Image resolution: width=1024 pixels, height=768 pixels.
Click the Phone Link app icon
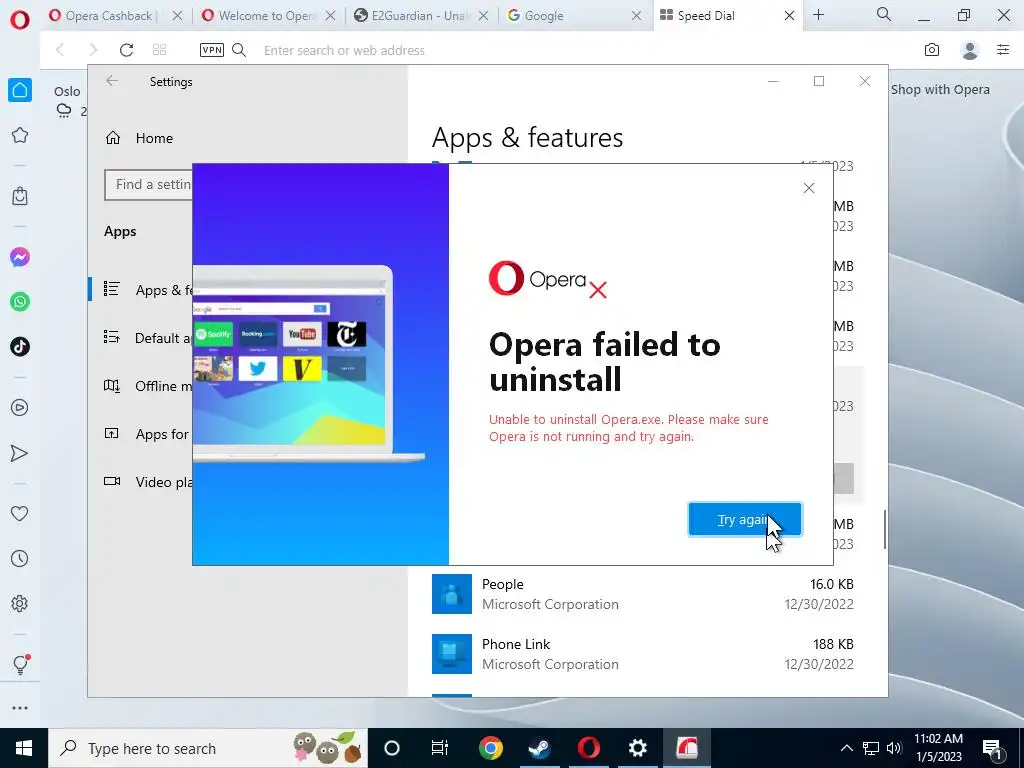pyautogui.click(x=452, y=654)
